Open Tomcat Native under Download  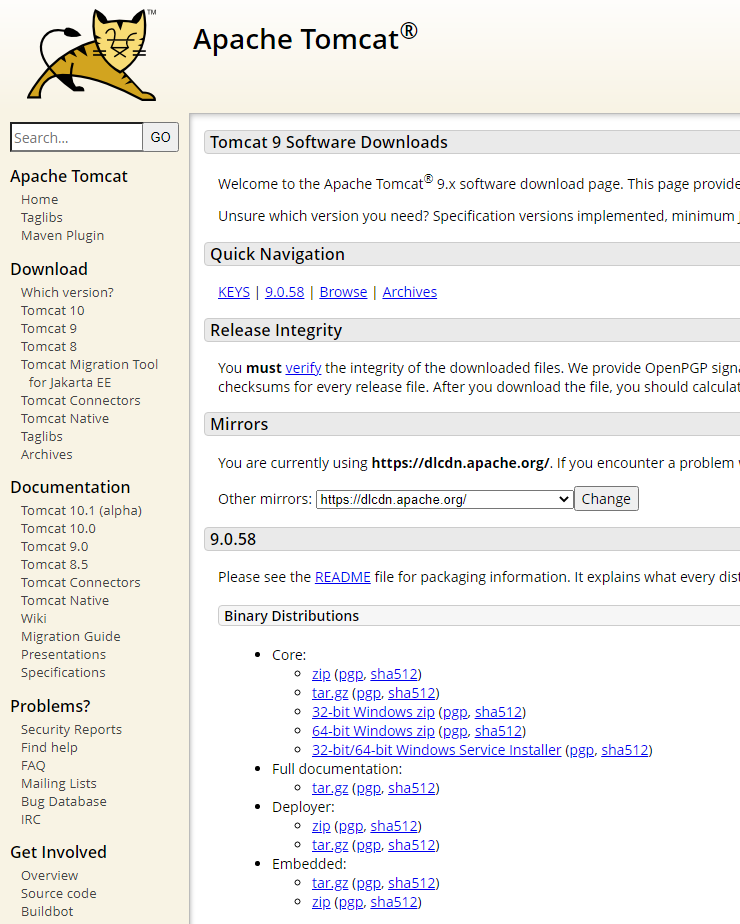(65, 418)
